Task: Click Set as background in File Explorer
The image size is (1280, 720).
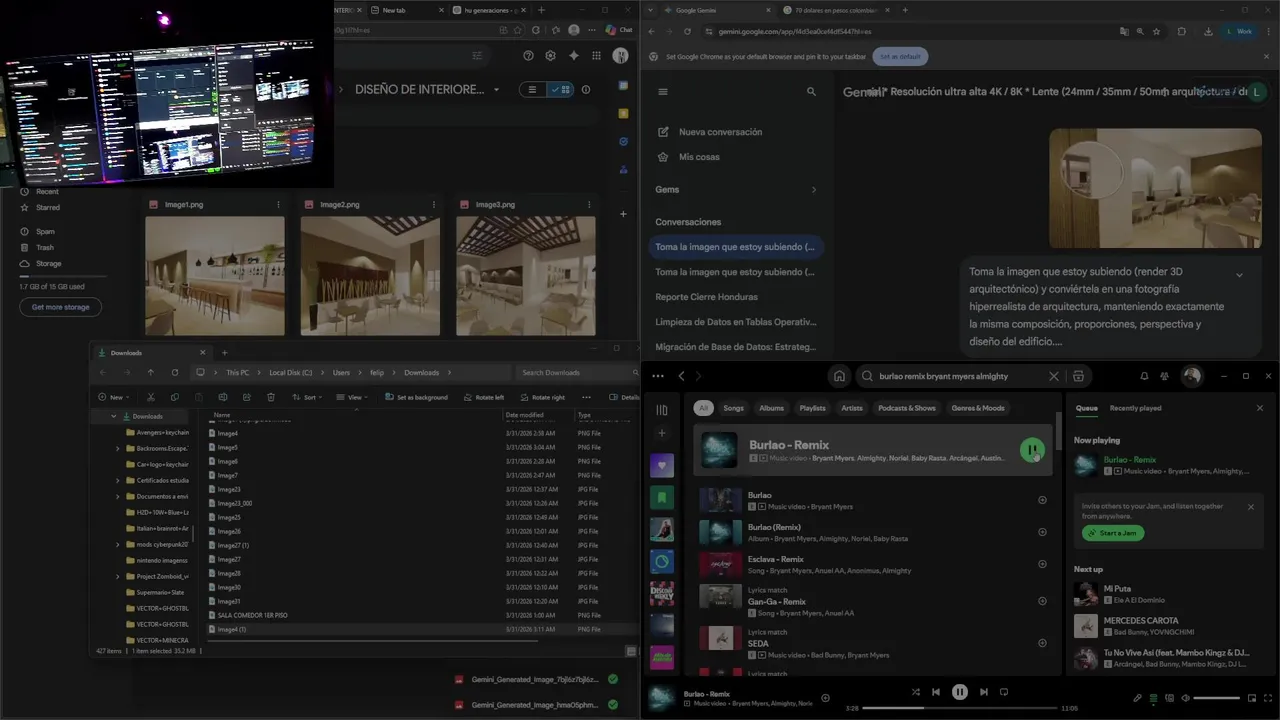Action: (415, 397)
